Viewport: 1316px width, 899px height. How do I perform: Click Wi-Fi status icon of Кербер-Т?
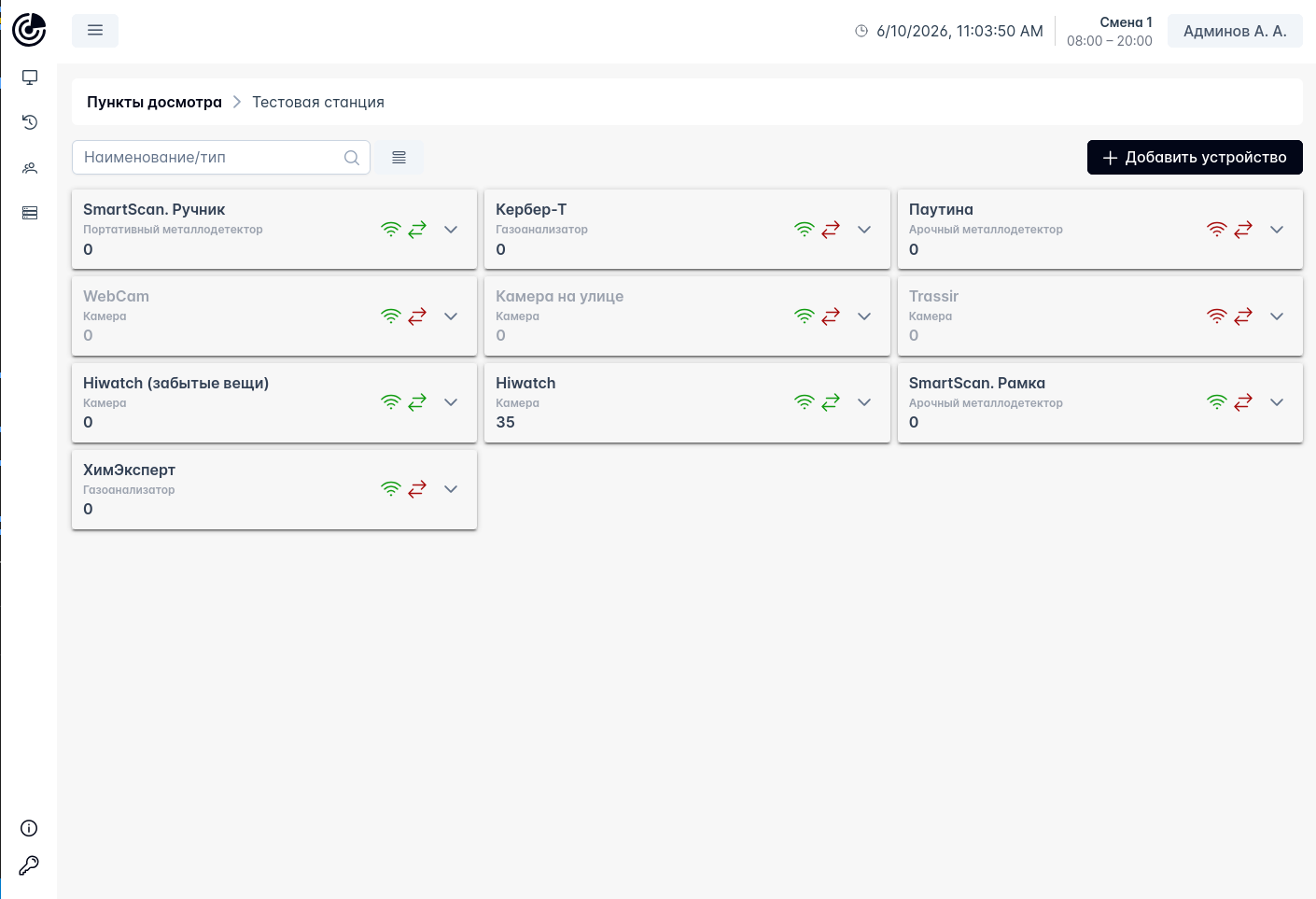click(805, 230)
